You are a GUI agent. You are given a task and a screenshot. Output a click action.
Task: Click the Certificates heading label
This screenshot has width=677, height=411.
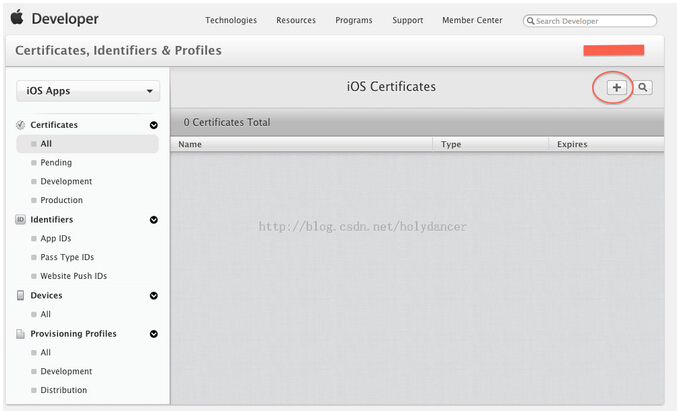54,125
